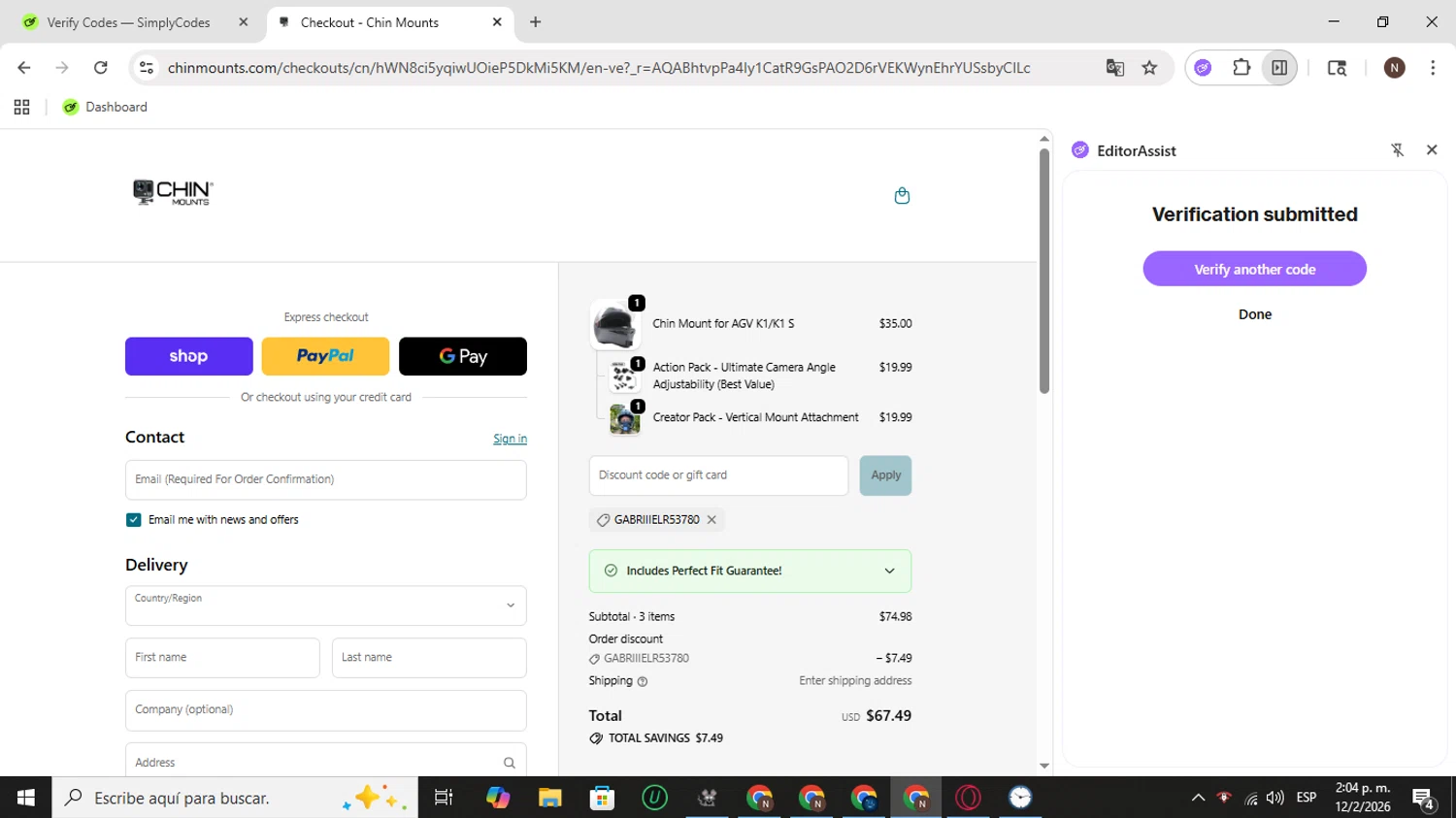Screen dimensions: 1456x818
Task: Click the Windows taskbar search box
Action: click(235, 798)
